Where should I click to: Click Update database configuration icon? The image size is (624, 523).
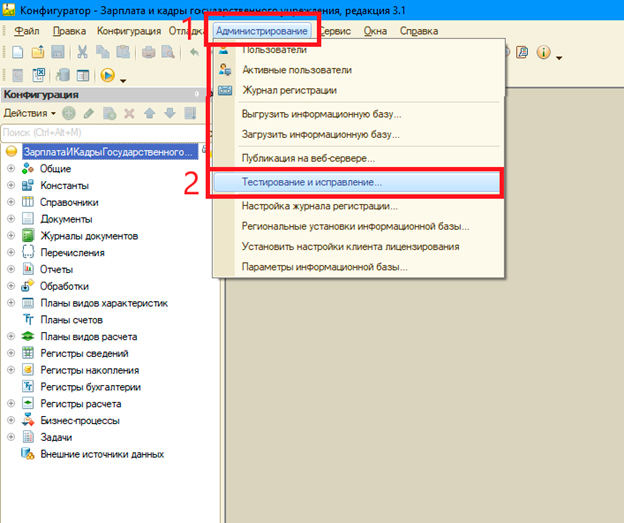[62, 75]
